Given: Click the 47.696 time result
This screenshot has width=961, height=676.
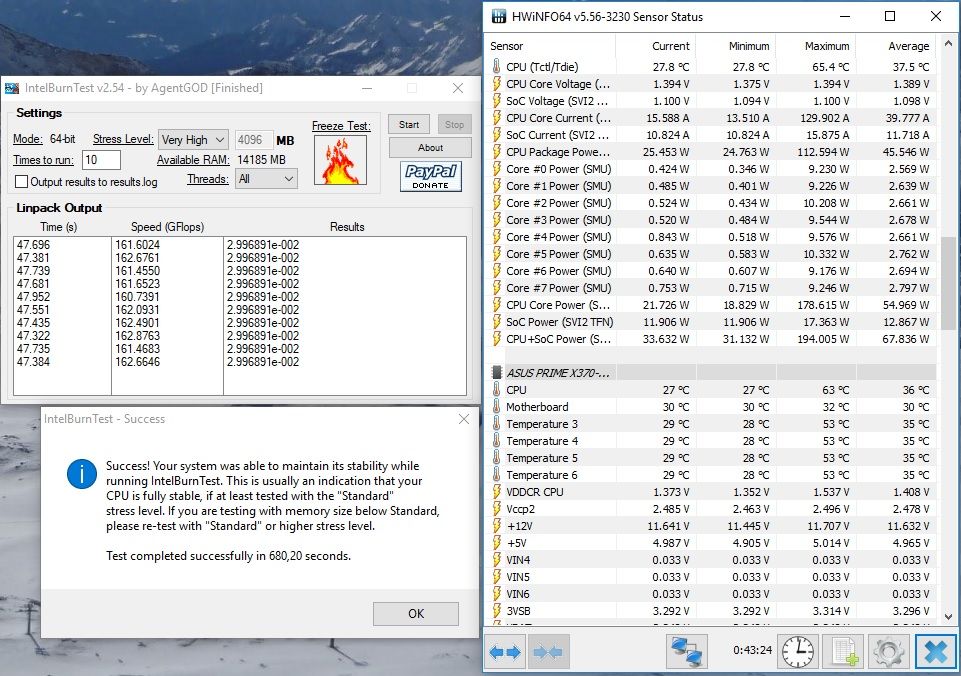Looking at the screenshot, I should [x=33, y=245].
